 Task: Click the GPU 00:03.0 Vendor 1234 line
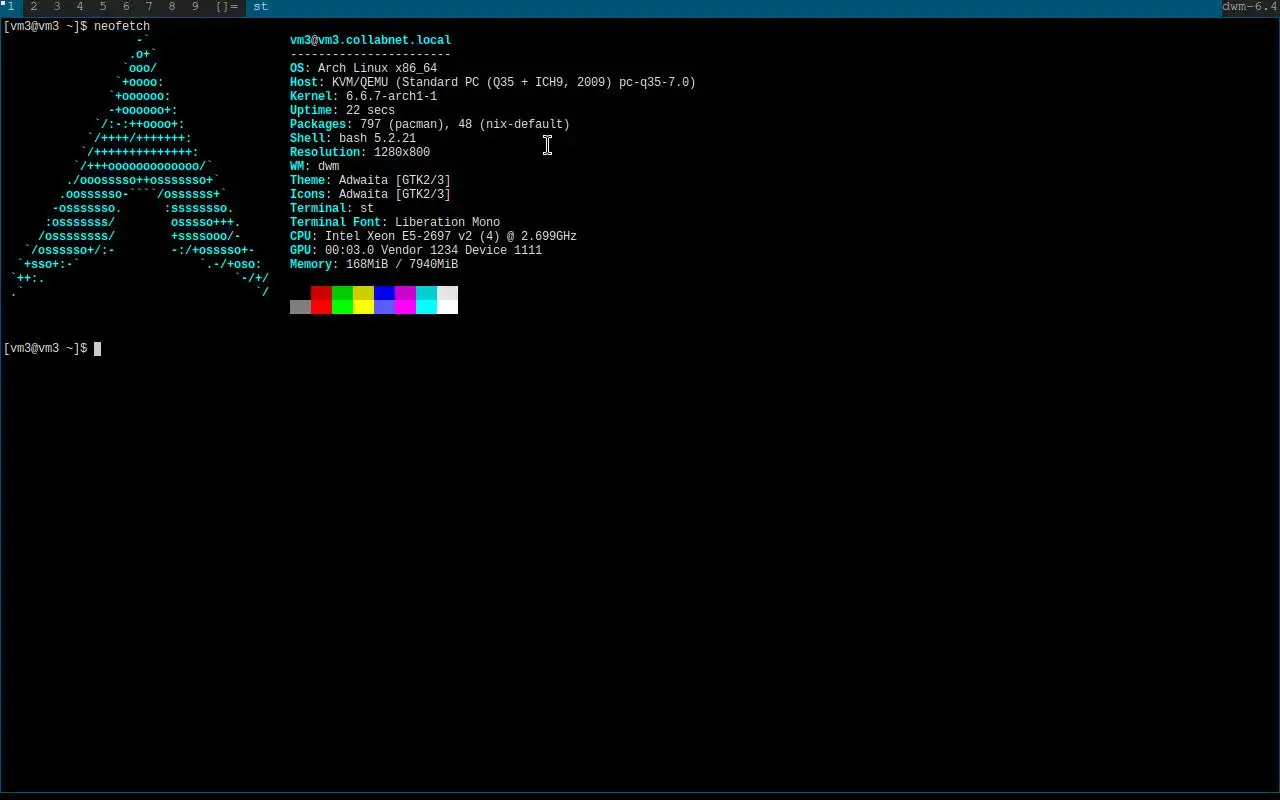pos(416,250)
